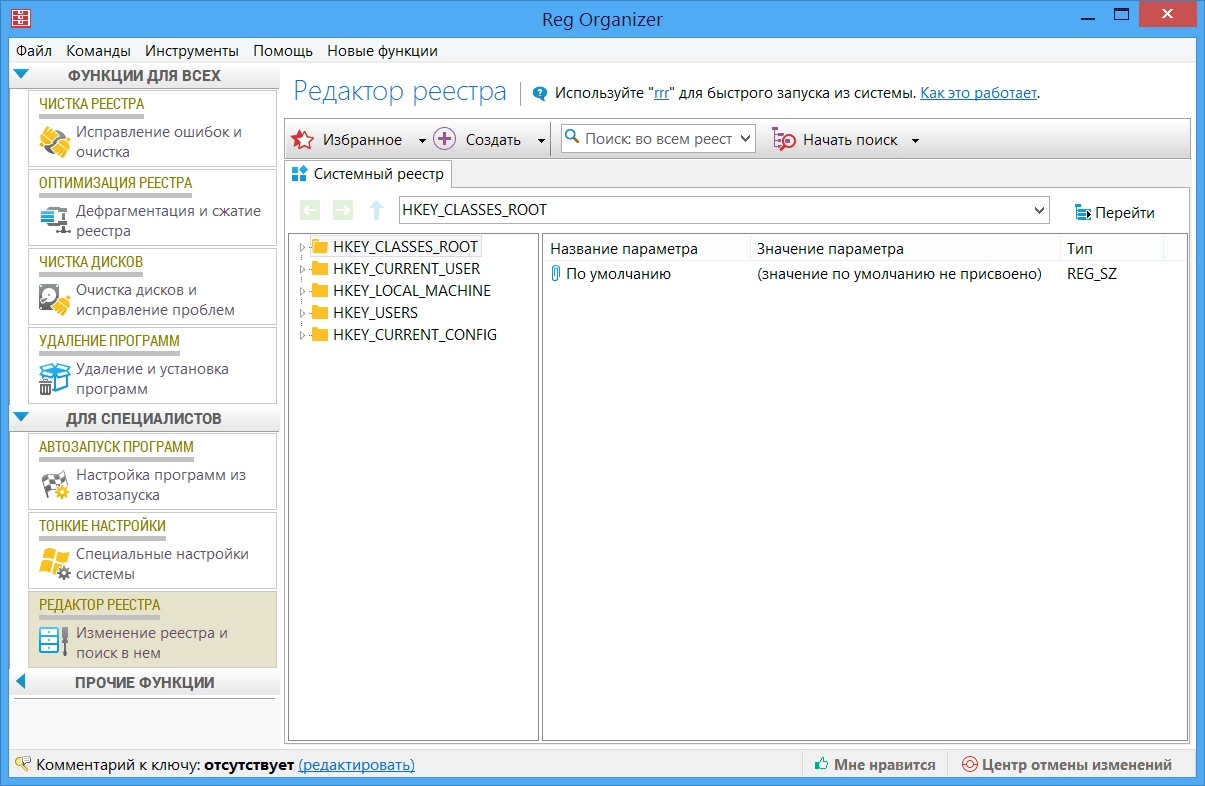
Task: Click the Как это работает link
Action: [979, 93]
